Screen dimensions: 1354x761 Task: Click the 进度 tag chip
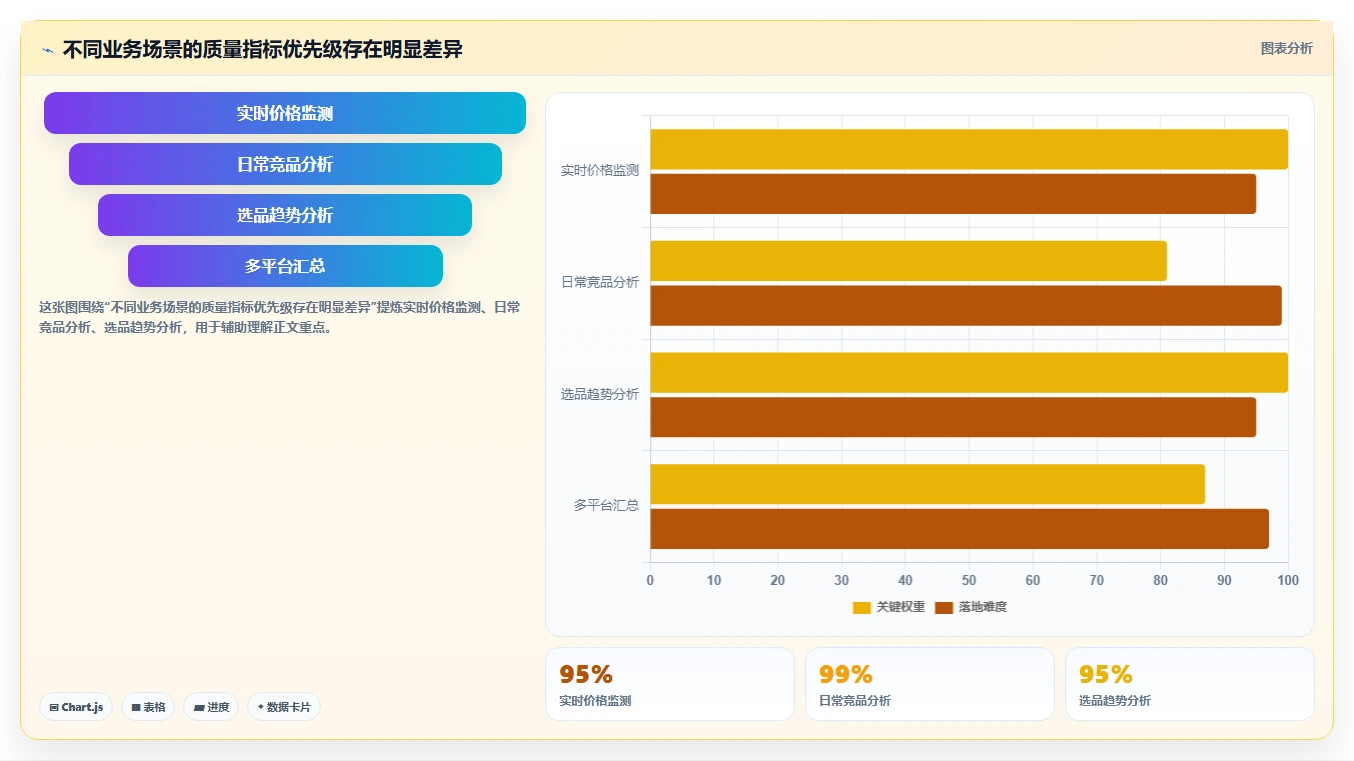(211, 707)
